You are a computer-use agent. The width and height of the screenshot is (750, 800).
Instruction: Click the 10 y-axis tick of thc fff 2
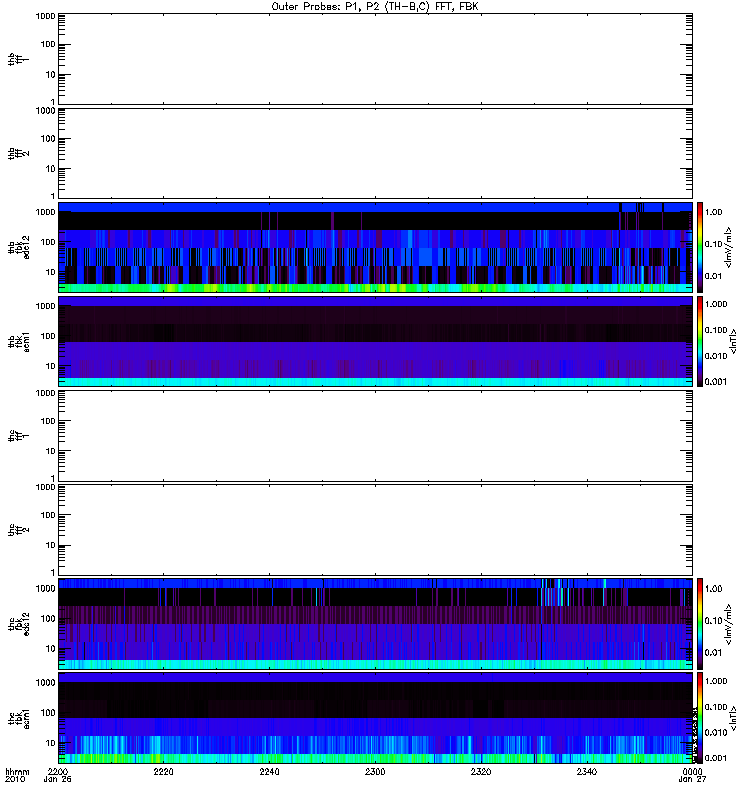pos(51,545)
